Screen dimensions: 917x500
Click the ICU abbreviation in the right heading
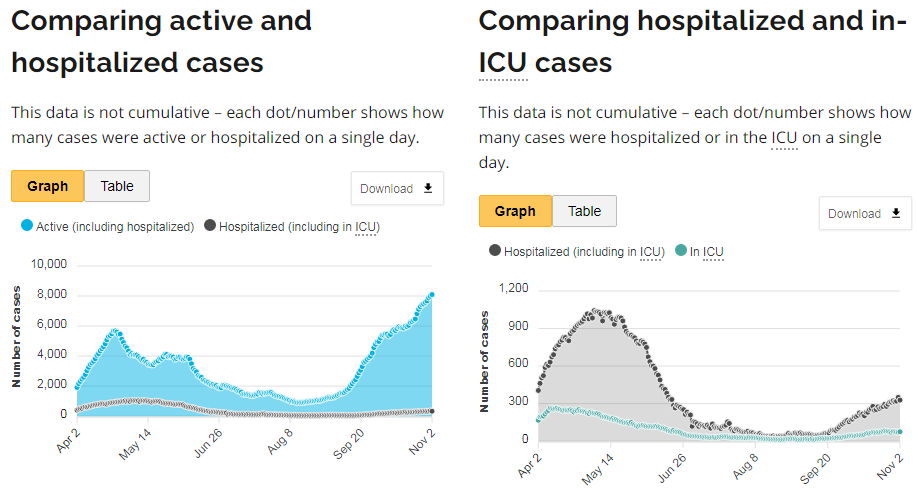(503, 63)
